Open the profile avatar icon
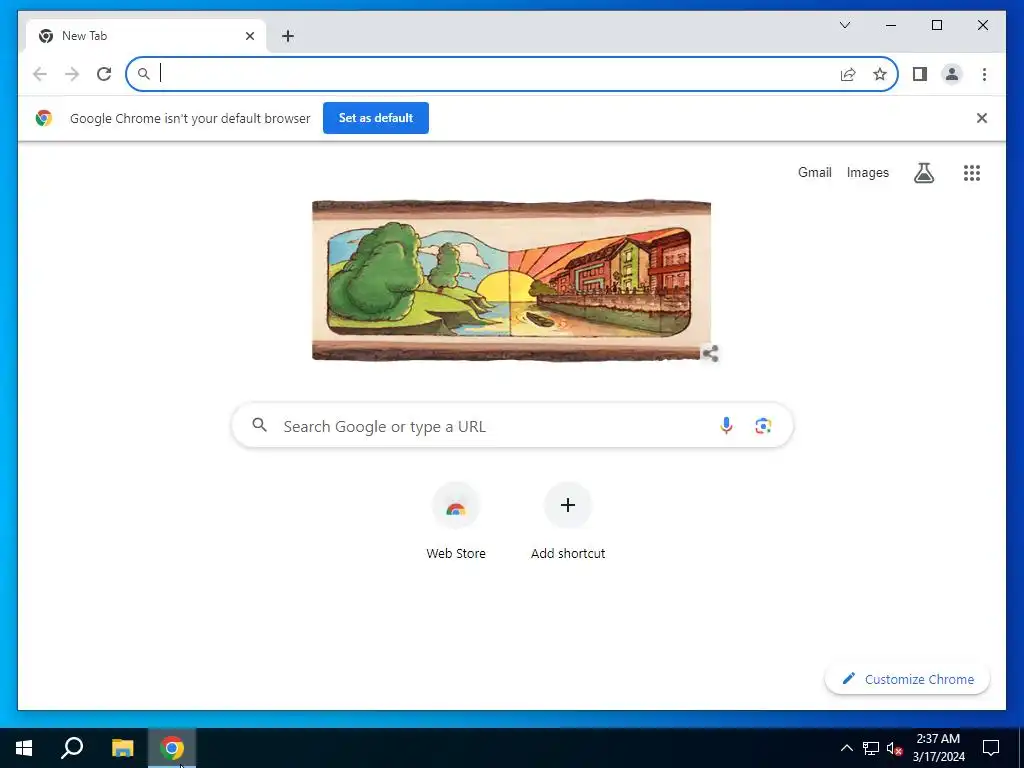 pyautogui.click(x=952, y=74)
